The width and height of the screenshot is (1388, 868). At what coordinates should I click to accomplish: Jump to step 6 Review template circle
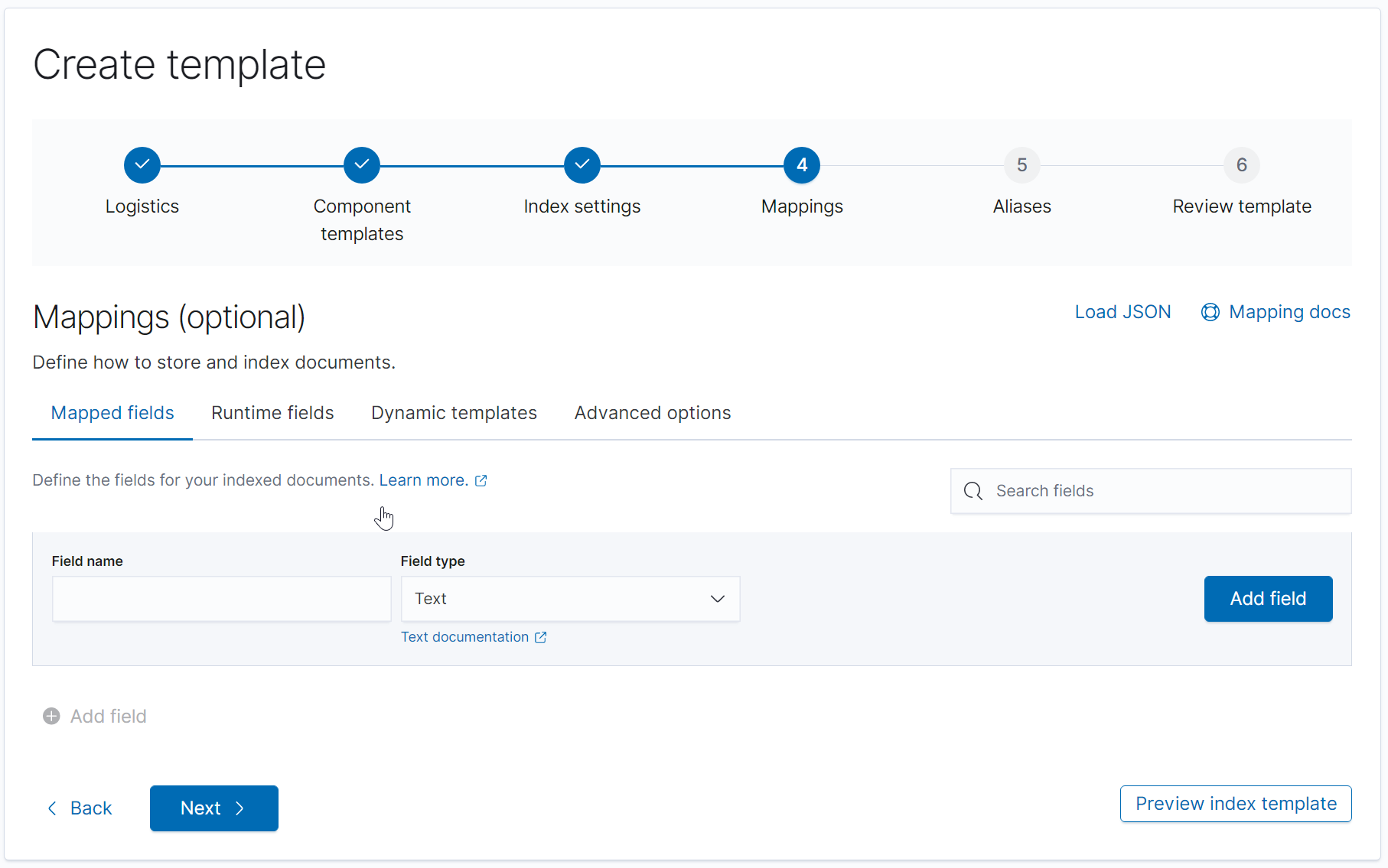tap(1242, 165)
